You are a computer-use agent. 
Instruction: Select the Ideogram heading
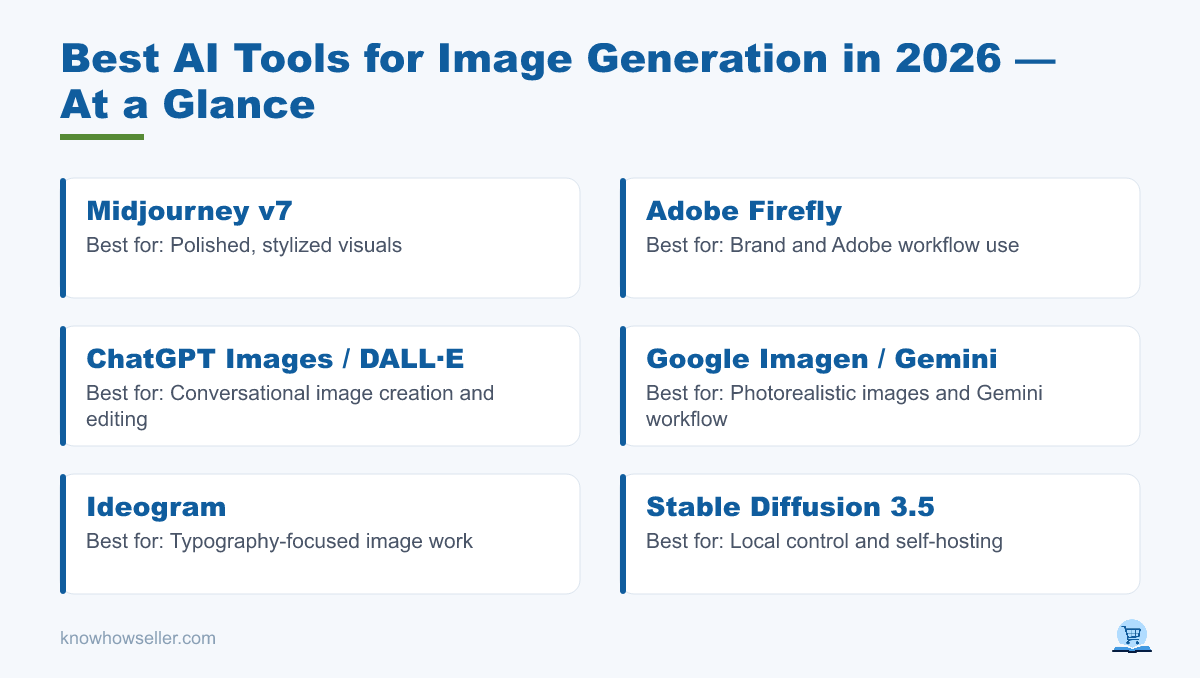[156, 507]
